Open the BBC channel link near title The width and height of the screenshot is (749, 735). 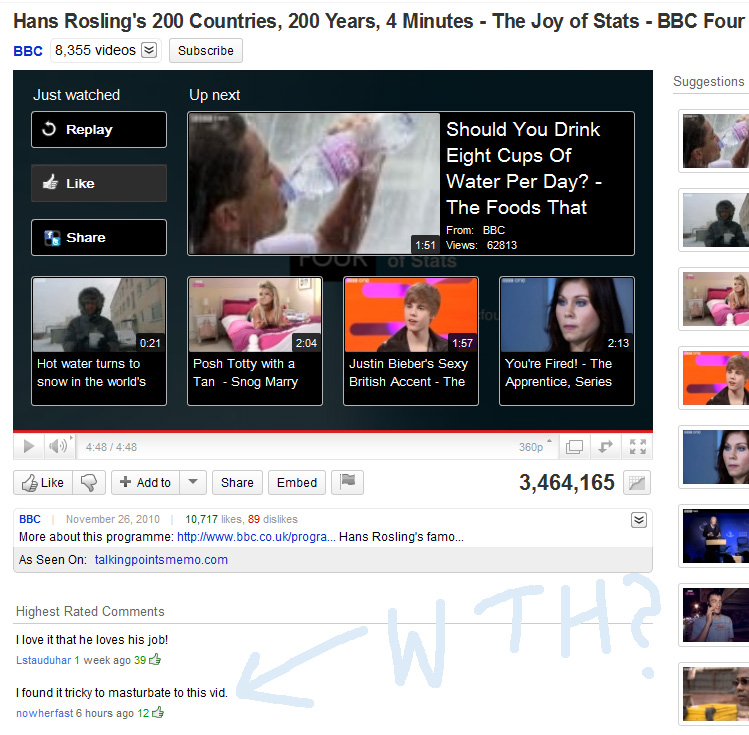28,51
